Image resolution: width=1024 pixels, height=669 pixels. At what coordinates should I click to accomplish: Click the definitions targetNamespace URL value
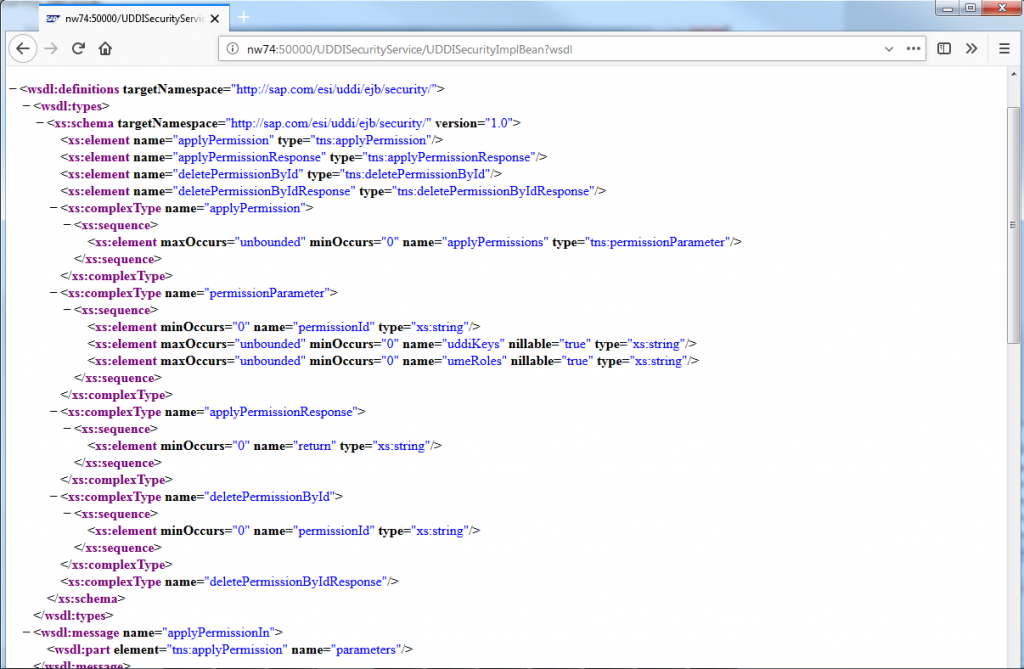coord(334,89)
